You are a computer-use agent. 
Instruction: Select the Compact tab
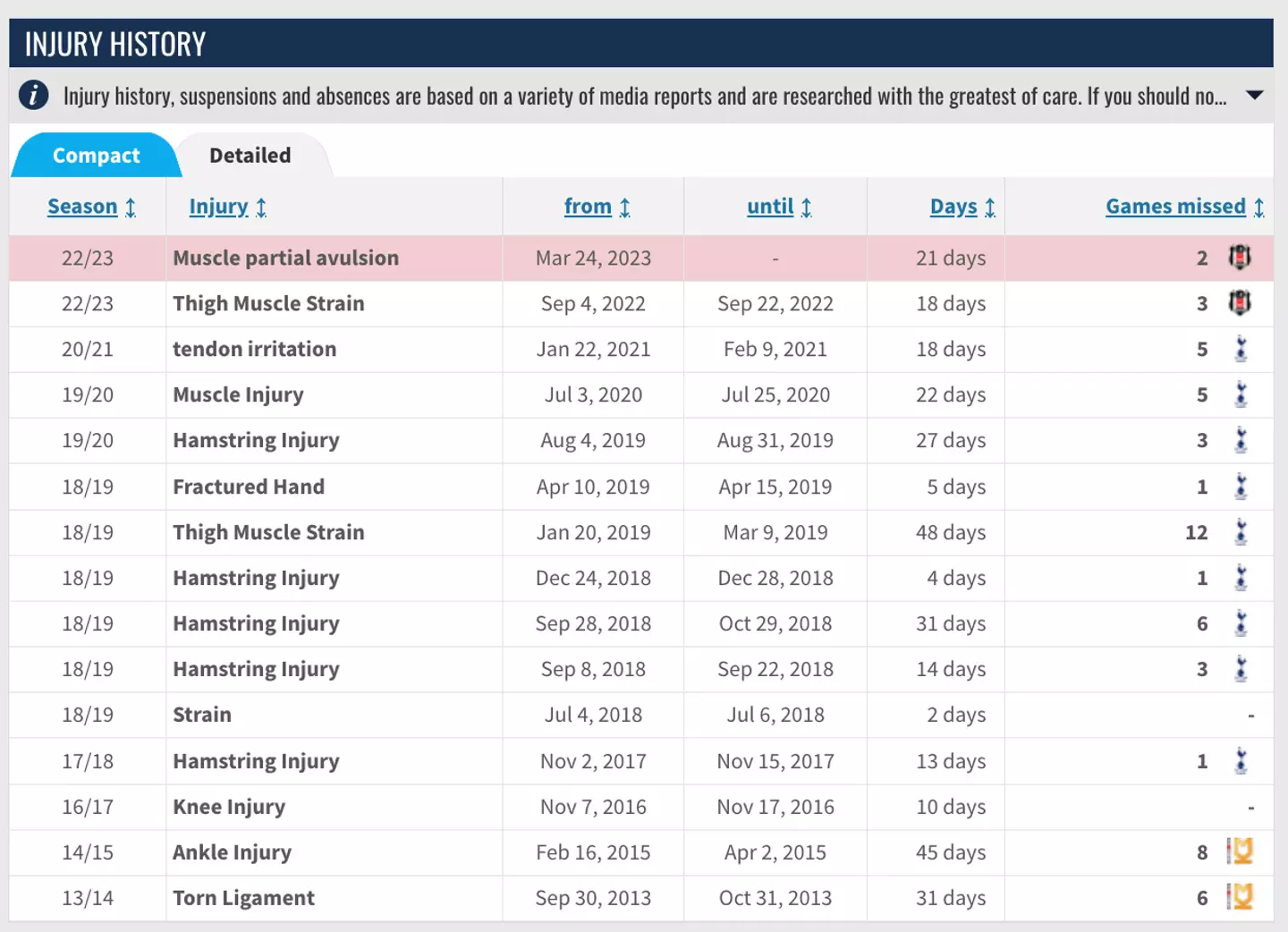pos(96,156)
